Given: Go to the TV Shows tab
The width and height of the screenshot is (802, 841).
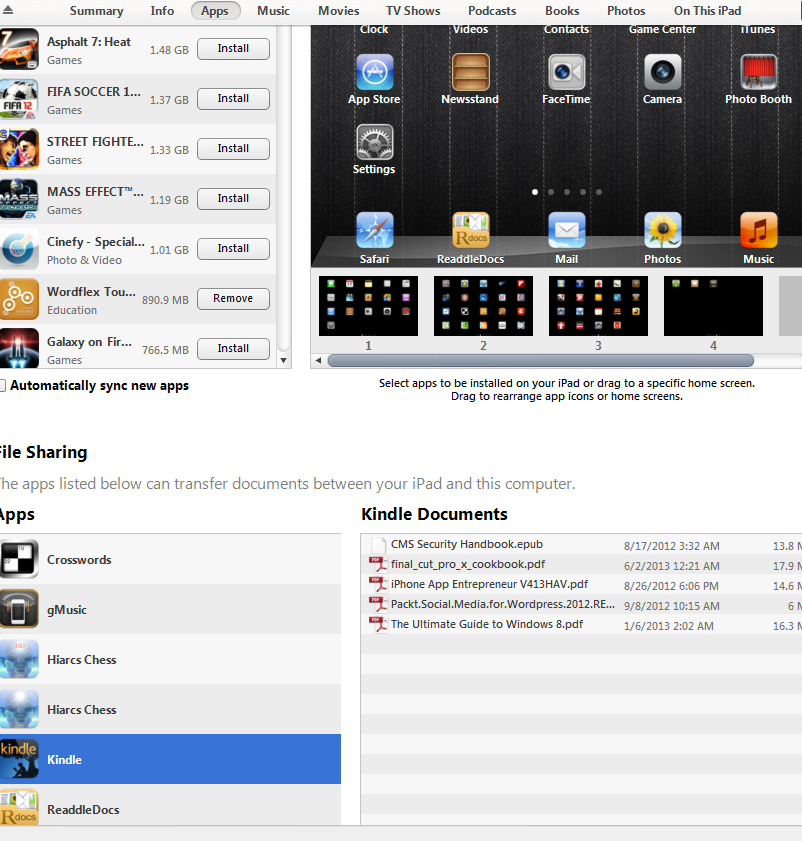Looking at the screenshot, I should [x=413, y=11].
